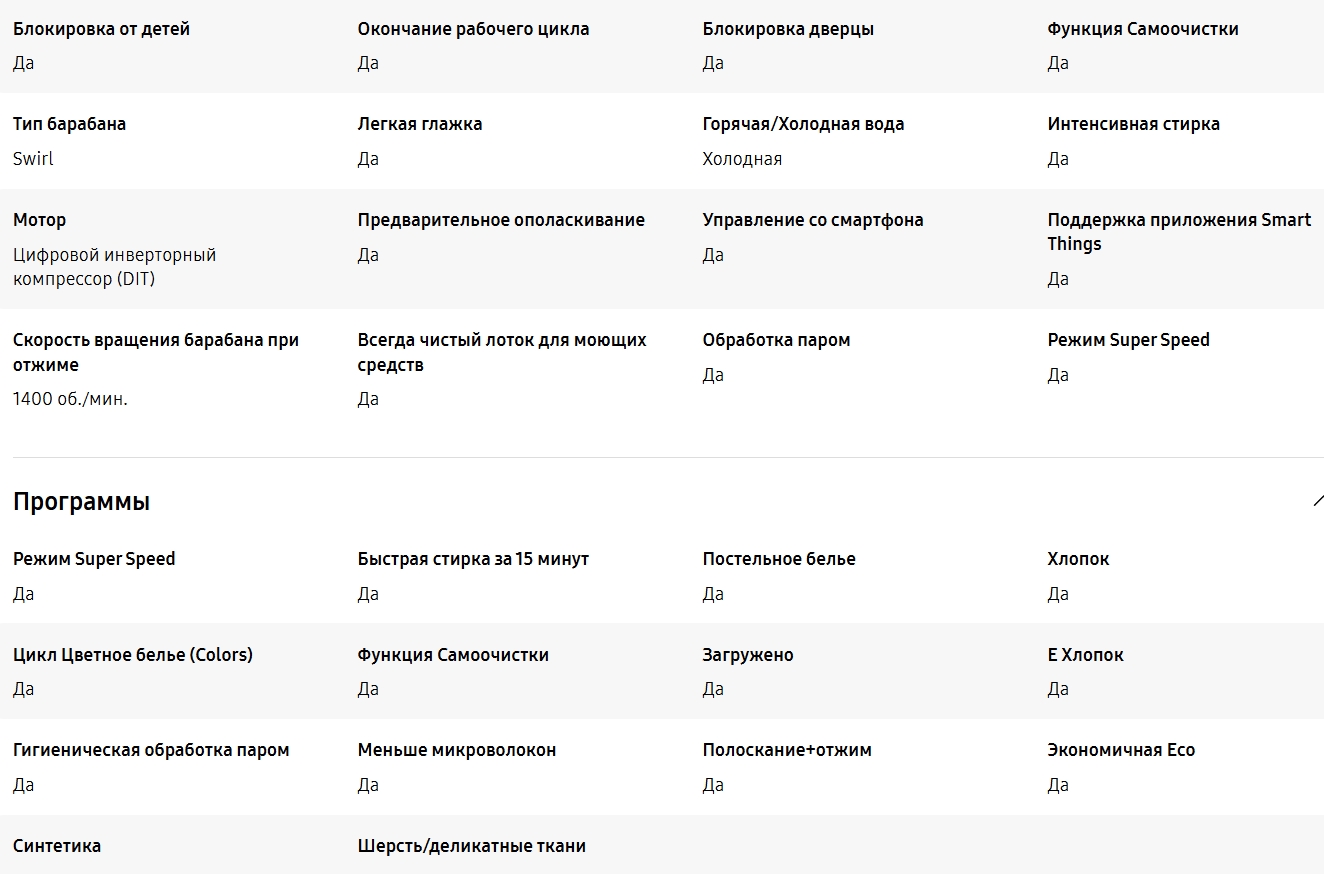
Task: Click the Программы section heading
Action: 81,502
